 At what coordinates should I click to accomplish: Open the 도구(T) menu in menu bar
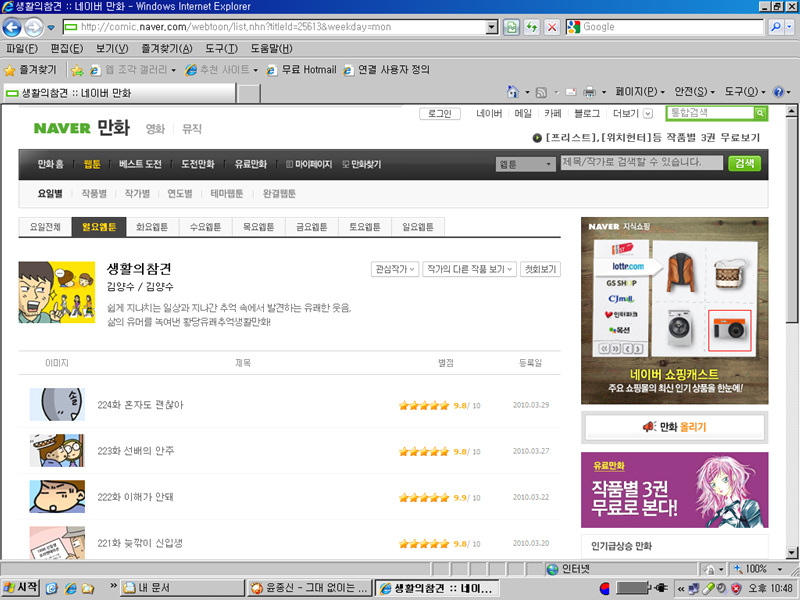[221, 49]
